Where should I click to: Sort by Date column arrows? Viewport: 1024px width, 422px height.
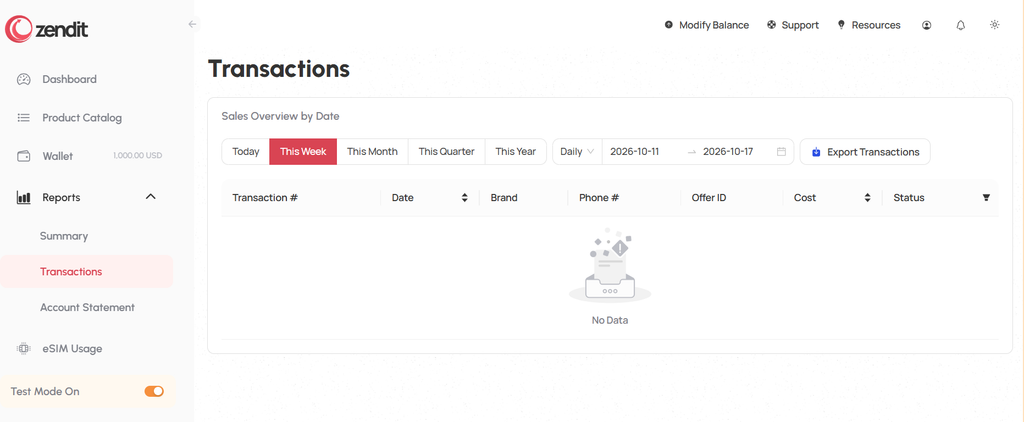click(x=464, y=198)
